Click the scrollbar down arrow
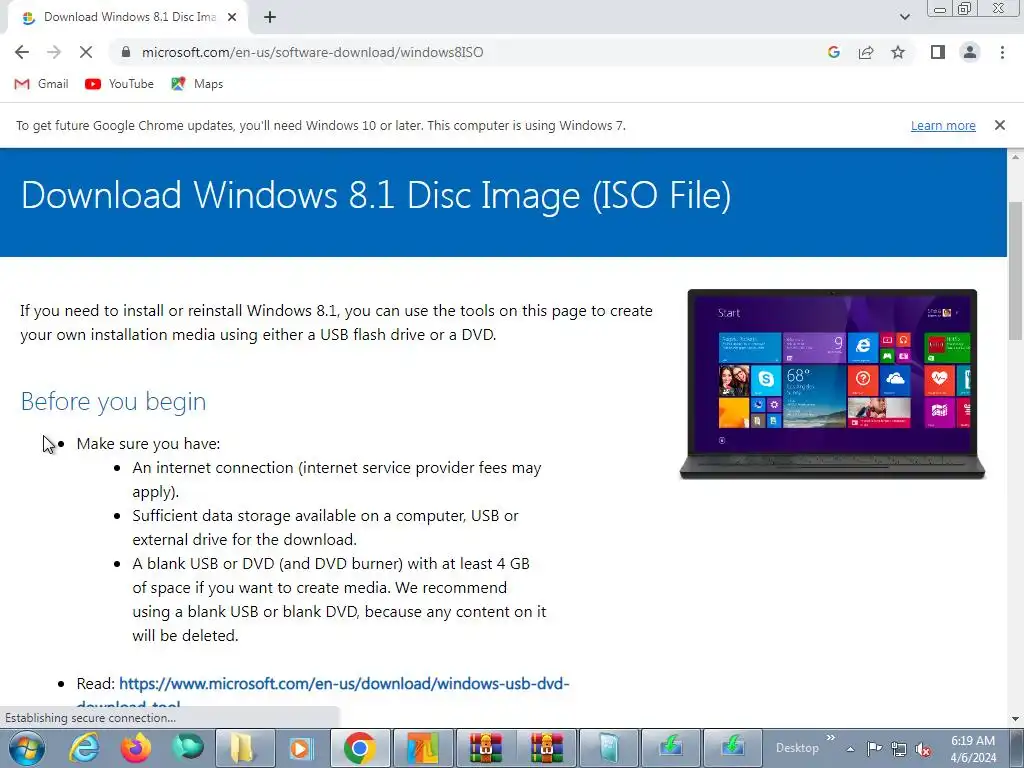The image size is (1024, 768). [x=1016, y=720]
